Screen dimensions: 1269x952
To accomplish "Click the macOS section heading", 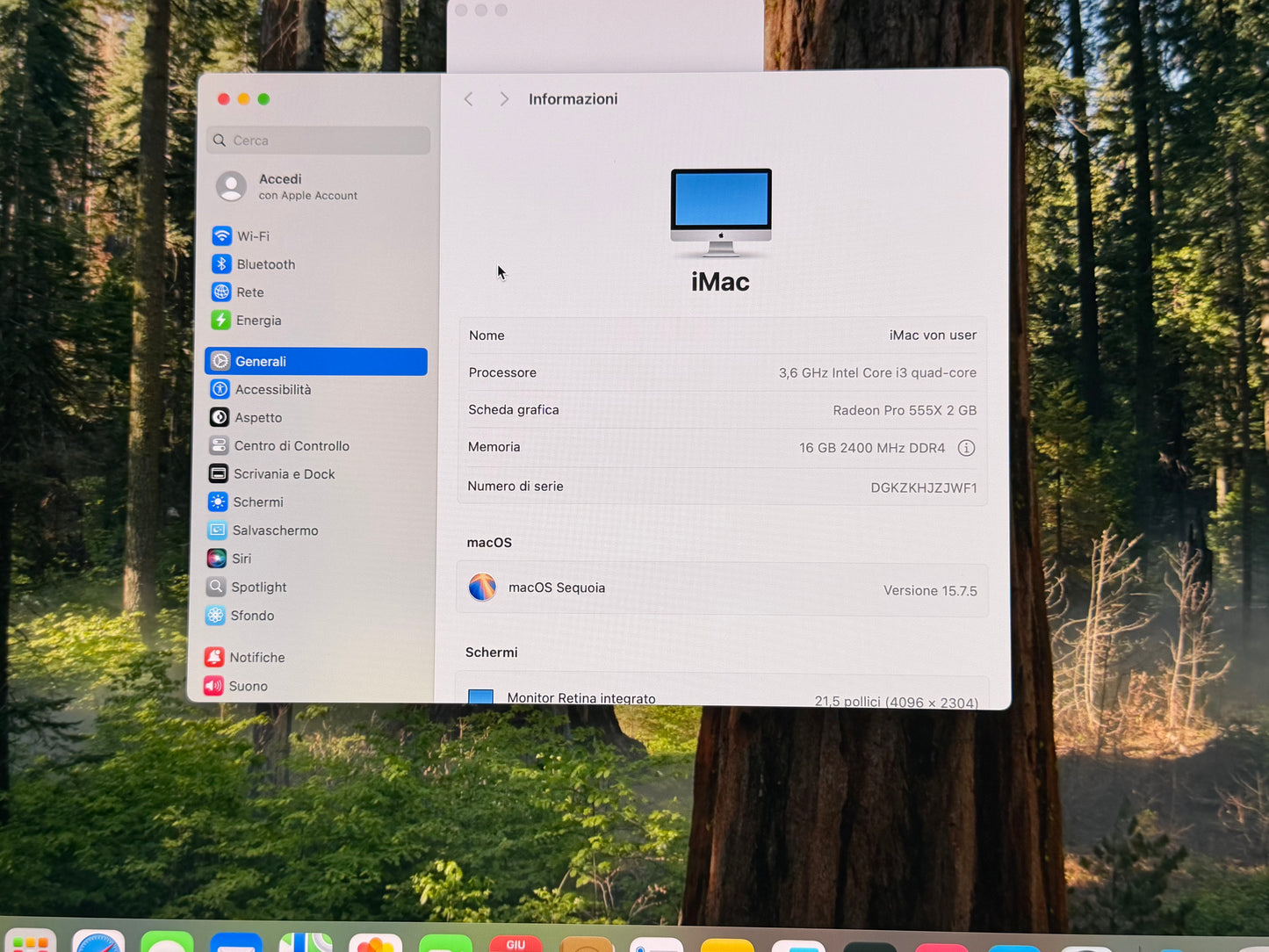I will tap(489, 543).
